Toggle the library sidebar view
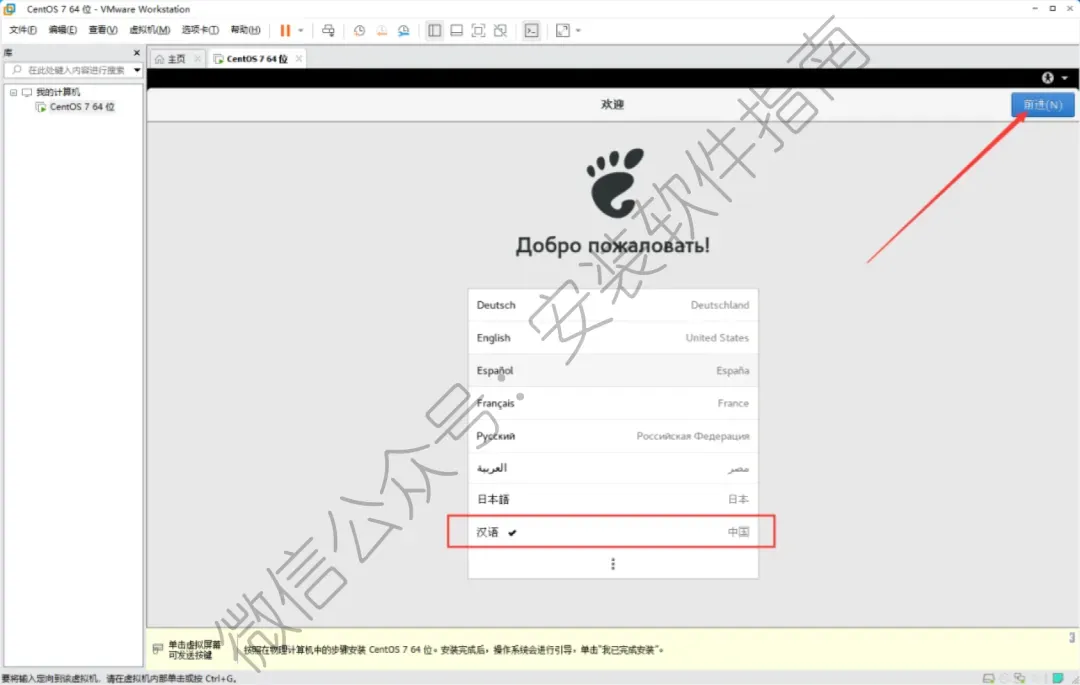Image resolution: width=1080 pixels, height=685 pixels. [x=434, y=30]
